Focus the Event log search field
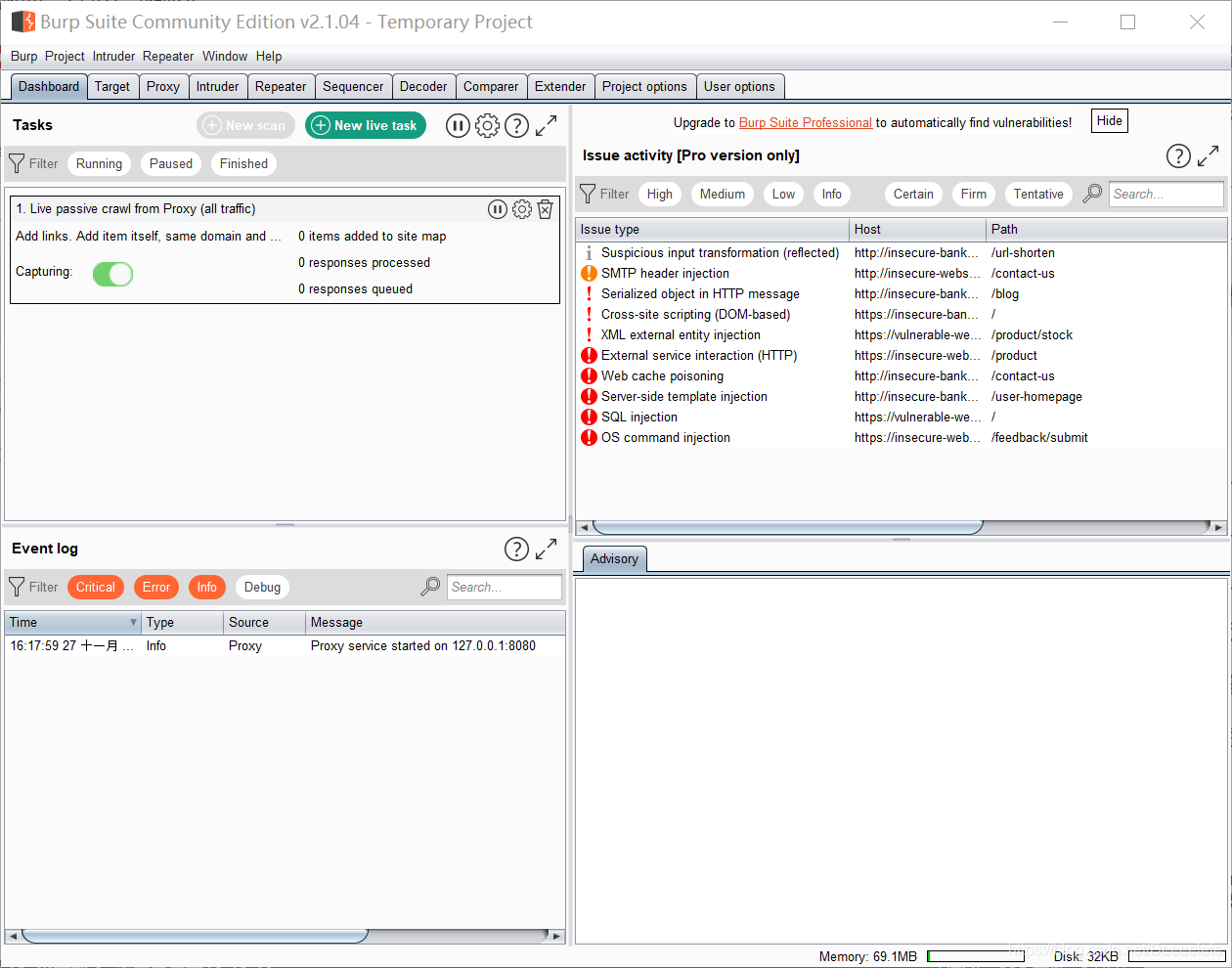The height and width of the screenshot is (968, 1232). tap(504, 587)
